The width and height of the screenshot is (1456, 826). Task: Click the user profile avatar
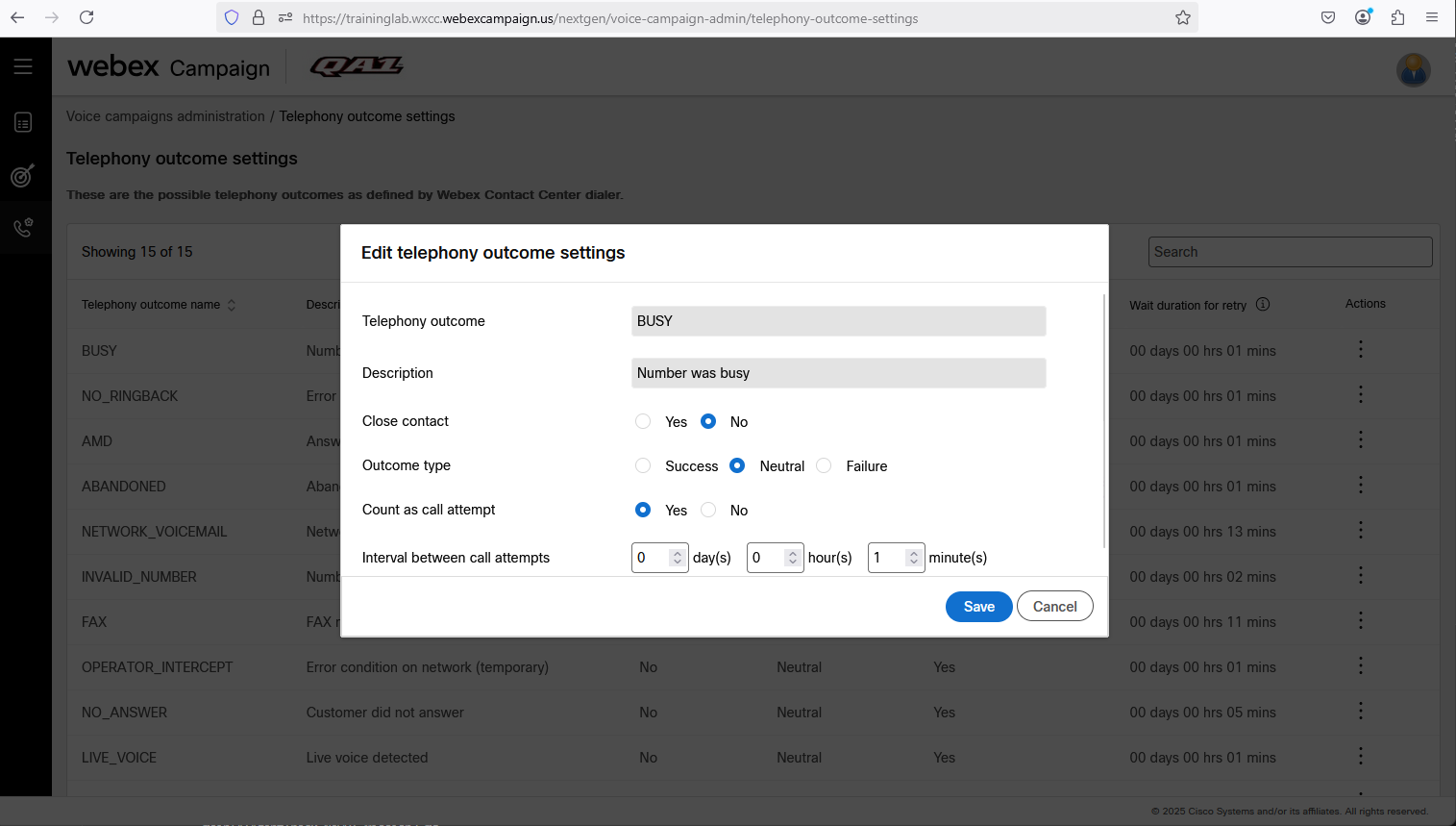click(1413, 69)
